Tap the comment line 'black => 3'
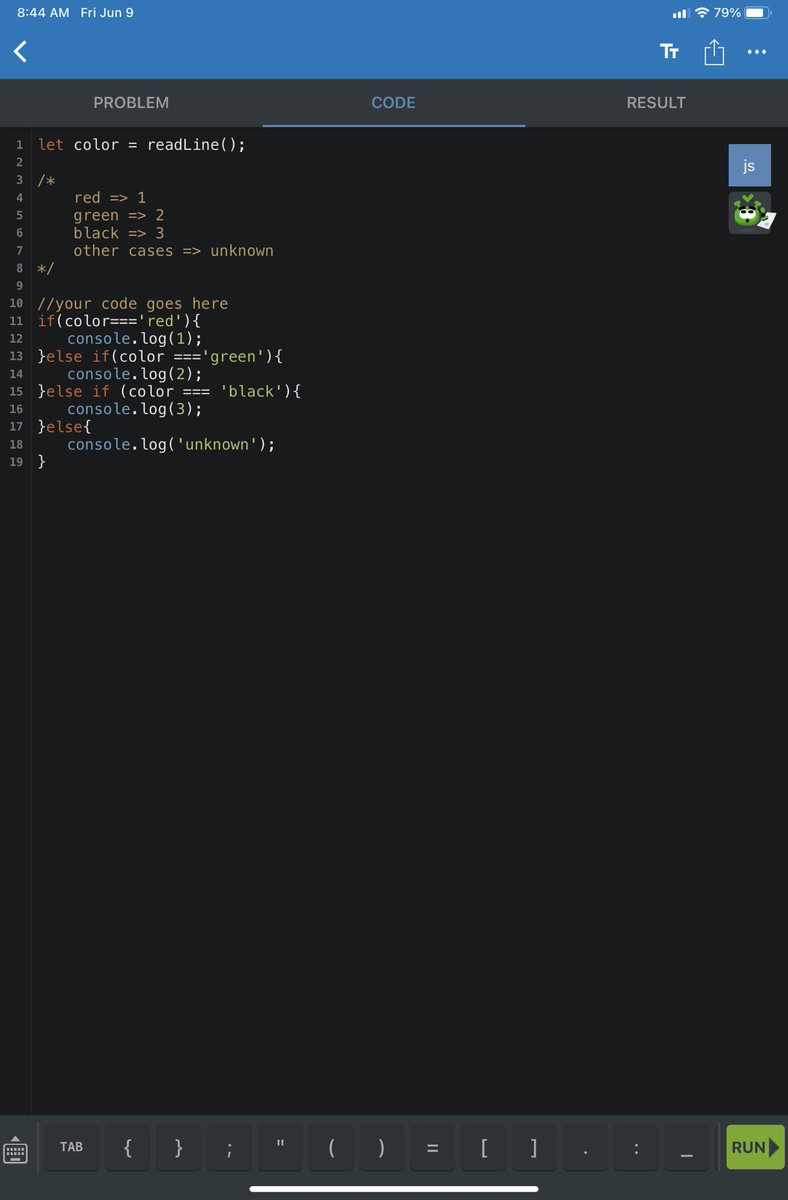Image resolution: width=788 pixels, height=1200 pixels. [119, 233]
